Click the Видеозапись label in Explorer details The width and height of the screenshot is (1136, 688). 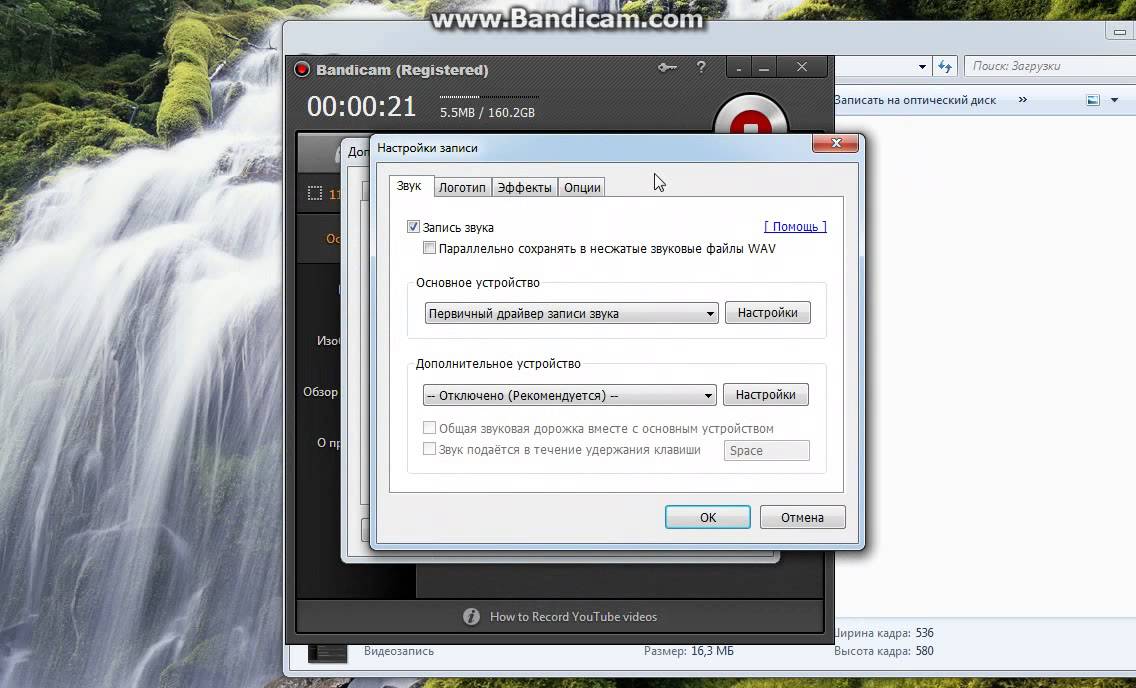pos(399,651)
